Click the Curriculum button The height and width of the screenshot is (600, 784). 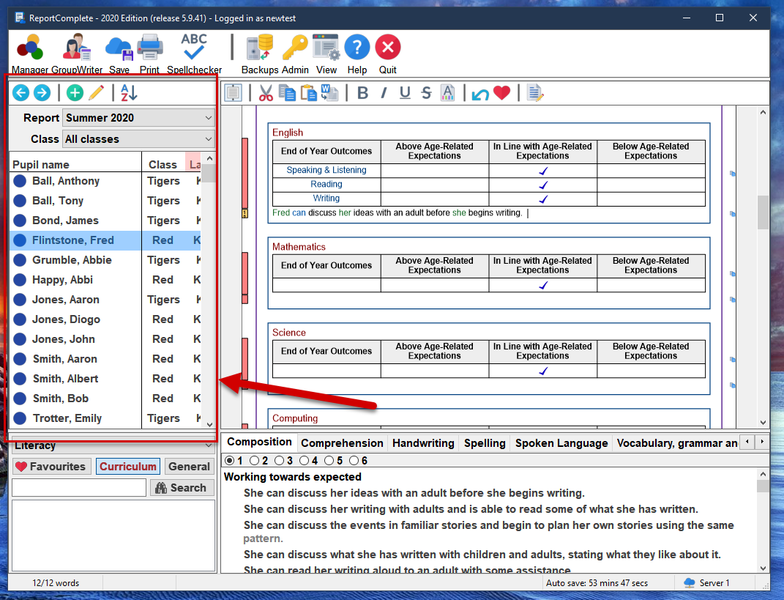point(128,466)
